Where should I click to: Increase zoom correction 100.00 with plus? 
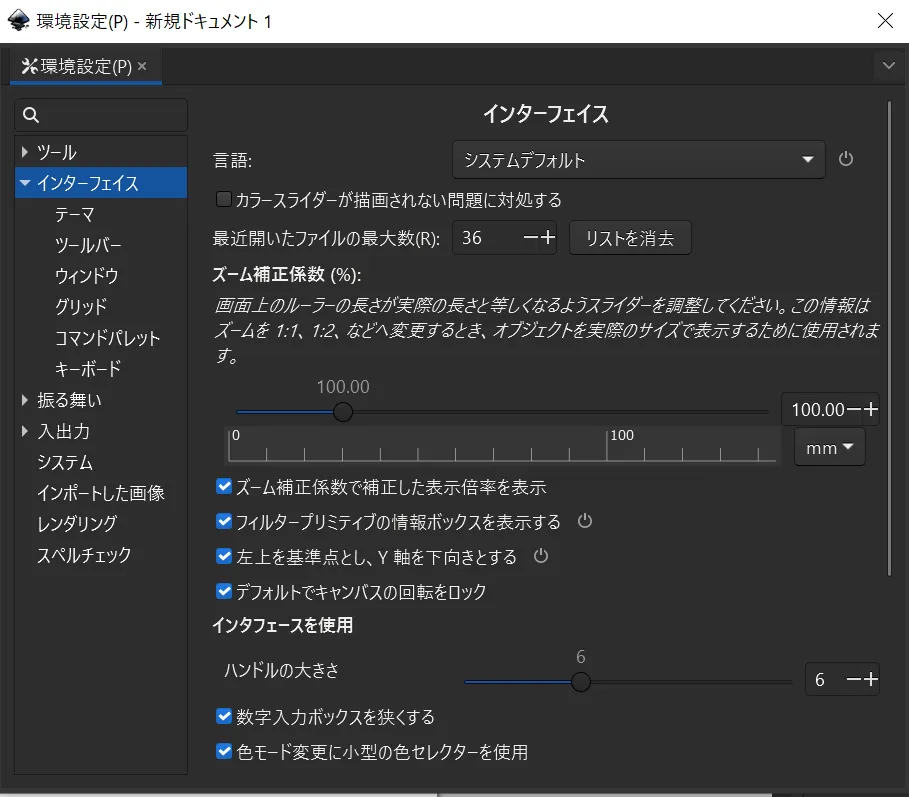pyautogui.click(x=871, y=409)
